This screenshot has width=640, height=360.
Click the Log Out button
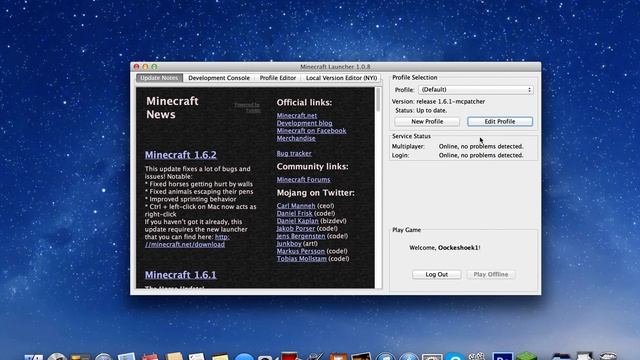click(437, 274)
